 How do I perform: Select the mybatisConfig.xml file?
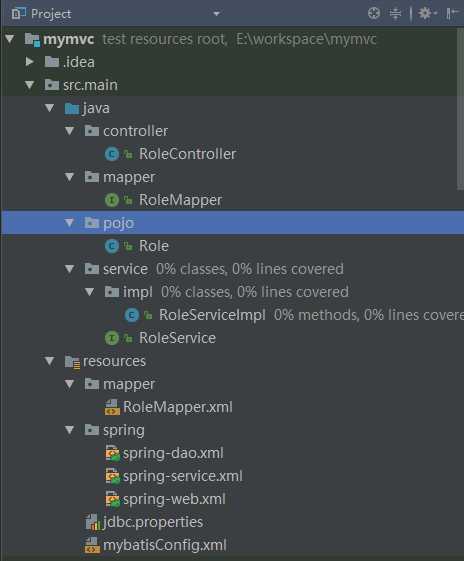(165, 545)
